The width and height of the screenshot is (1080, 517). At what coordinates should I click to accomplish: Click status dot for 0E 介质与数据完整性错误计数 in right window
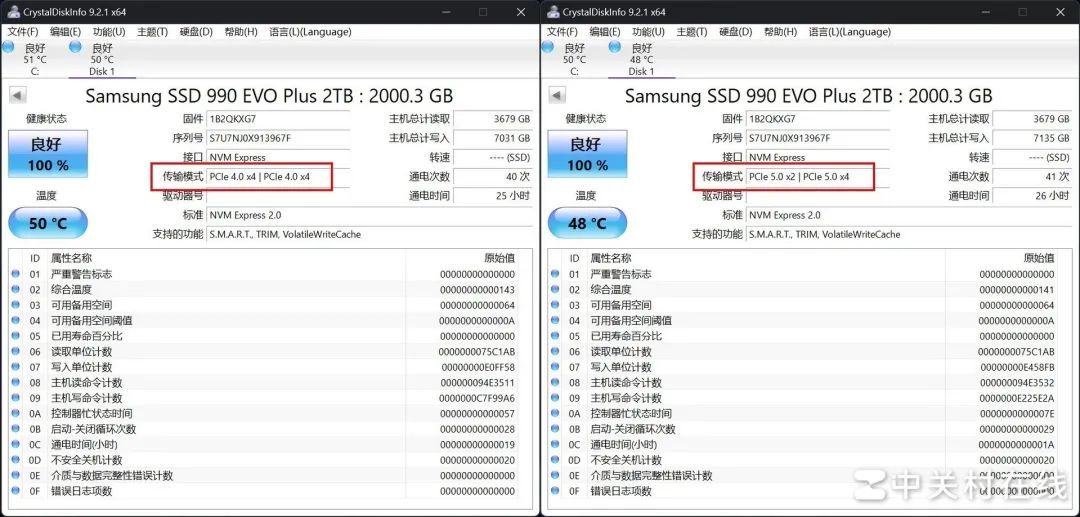pyautogui.click(x=555, y=475)
